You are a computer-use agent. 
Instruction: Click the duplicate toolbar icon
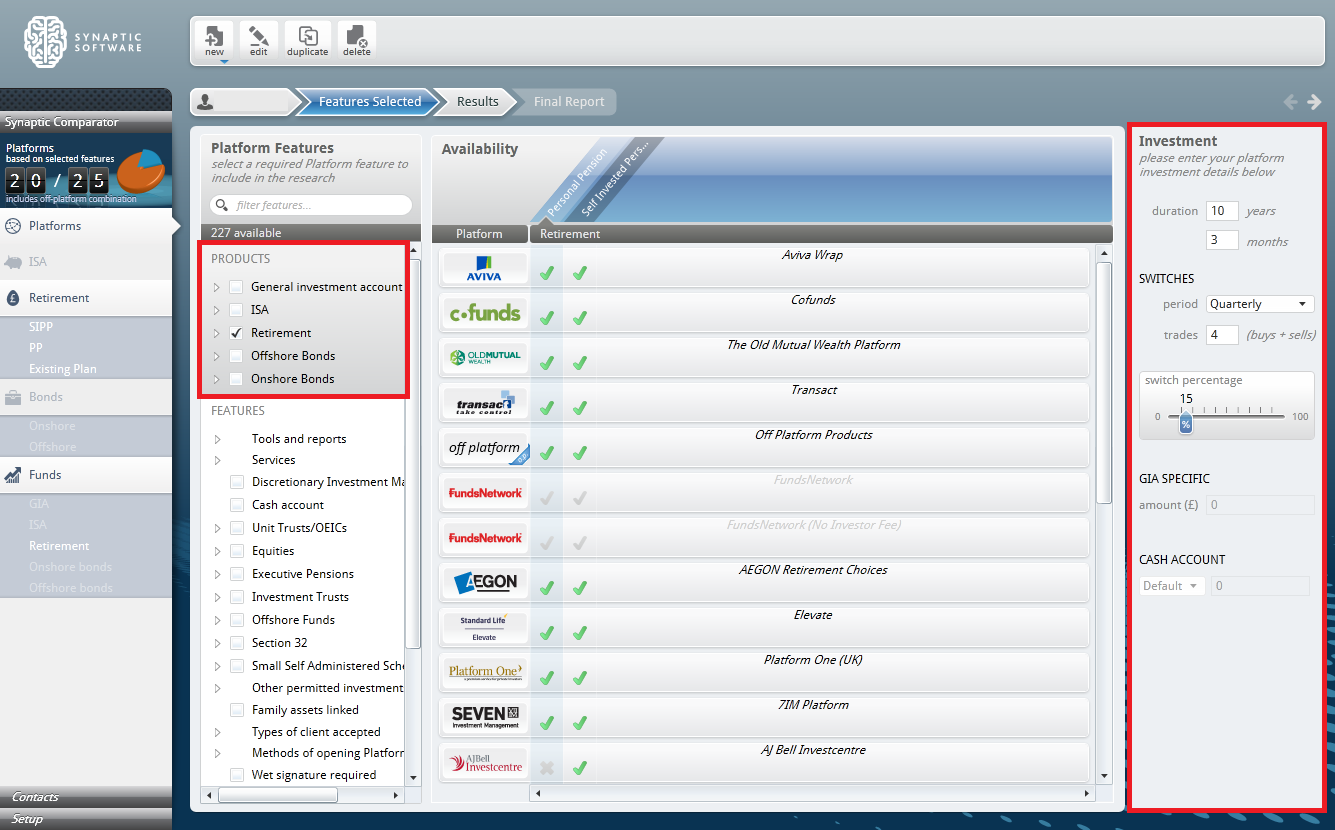pyautogui.click(x=307, y=40)
